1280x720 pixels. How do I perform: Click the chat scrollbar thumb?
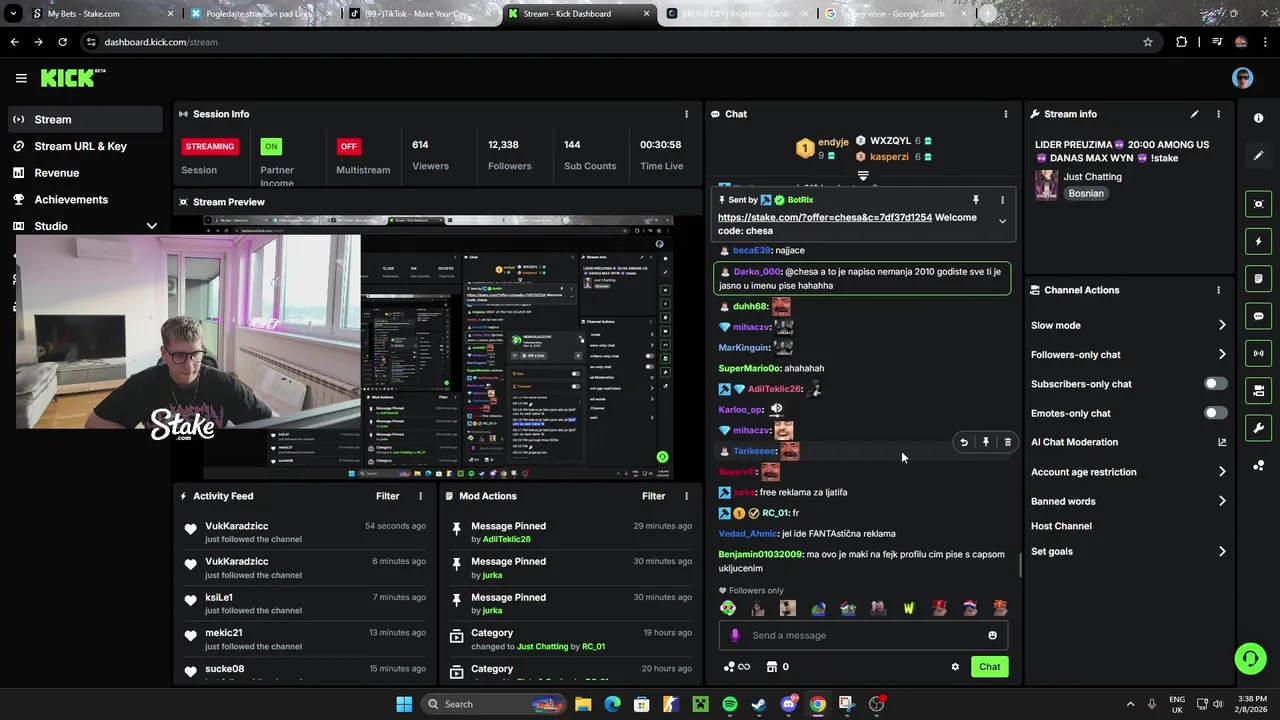pyautogui.click(x=1019, y=565)
